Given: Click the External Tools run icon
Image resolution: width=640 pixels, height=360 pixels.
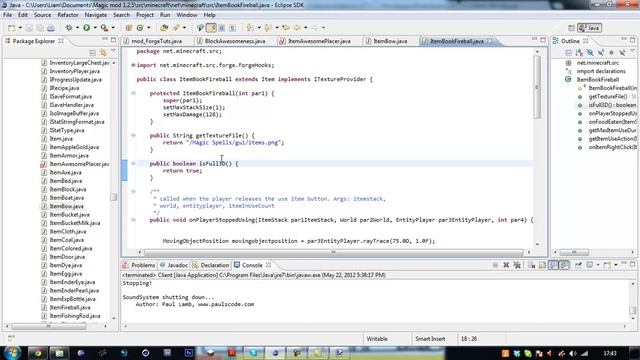Looking at the screenshot, I should (x=104, y=28).
